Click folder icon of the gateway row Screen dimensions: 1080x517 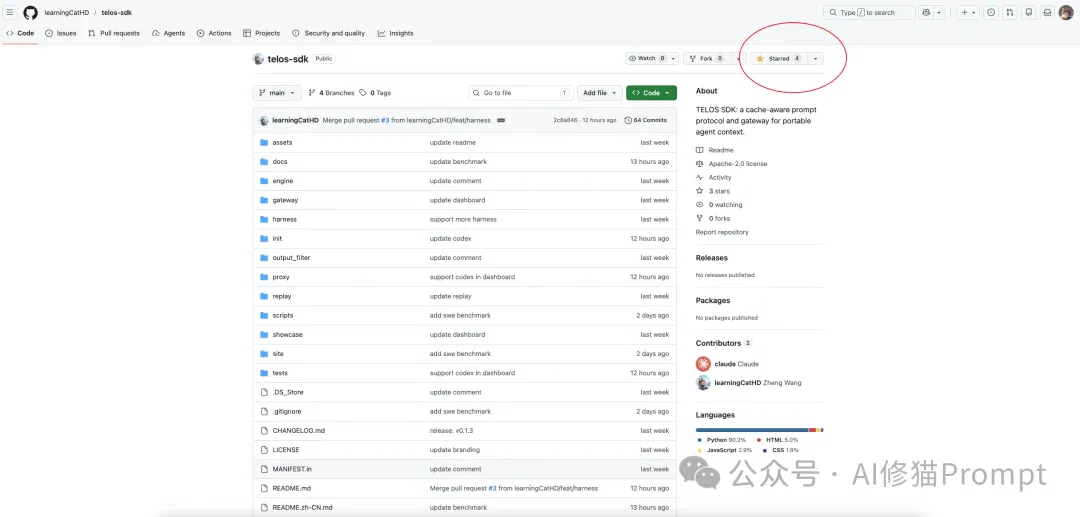264,200
